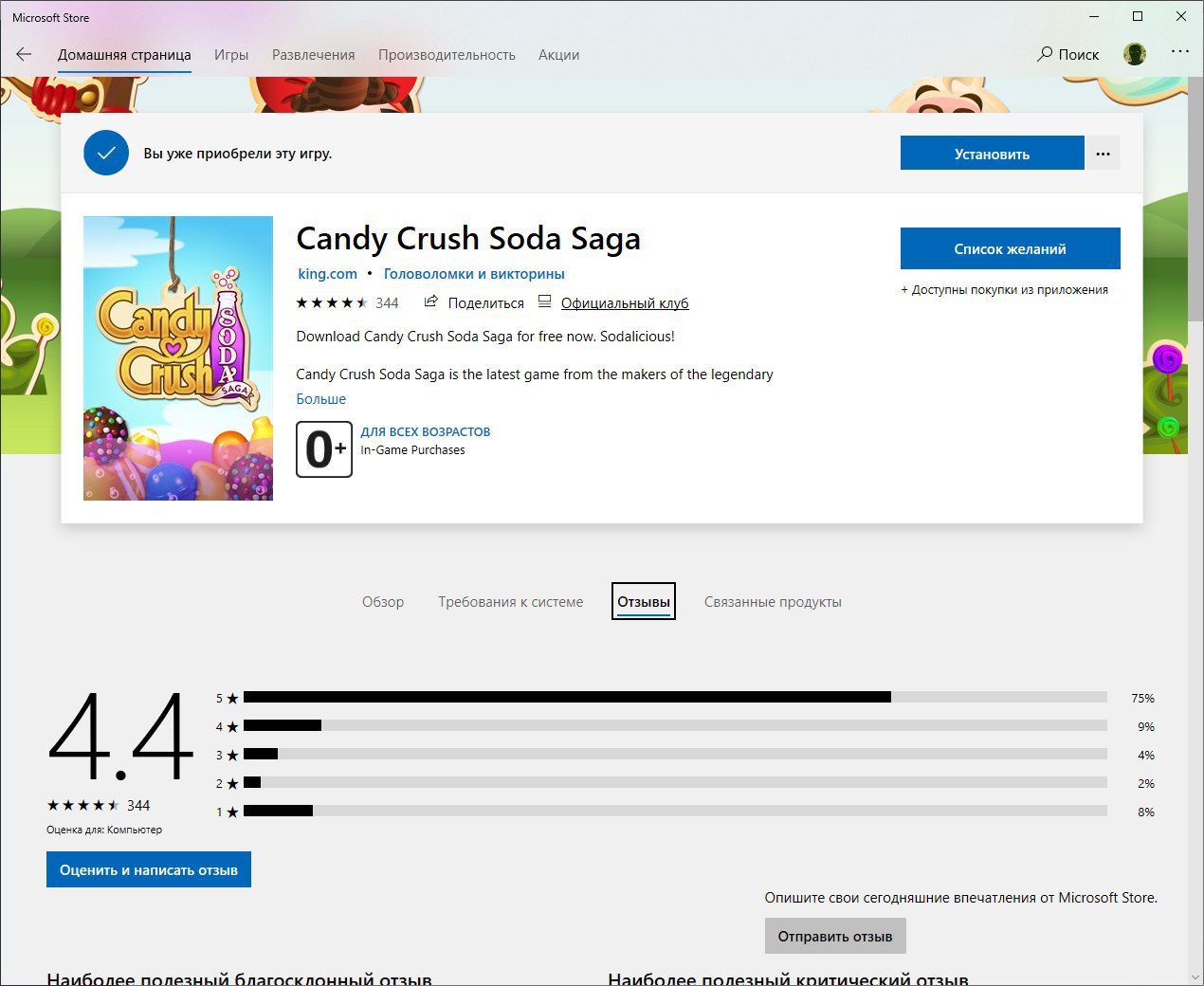Image resolution: width=1204 pixels, height=986 pixels.
Task: Open the Производительность tab
Action: 447,55
